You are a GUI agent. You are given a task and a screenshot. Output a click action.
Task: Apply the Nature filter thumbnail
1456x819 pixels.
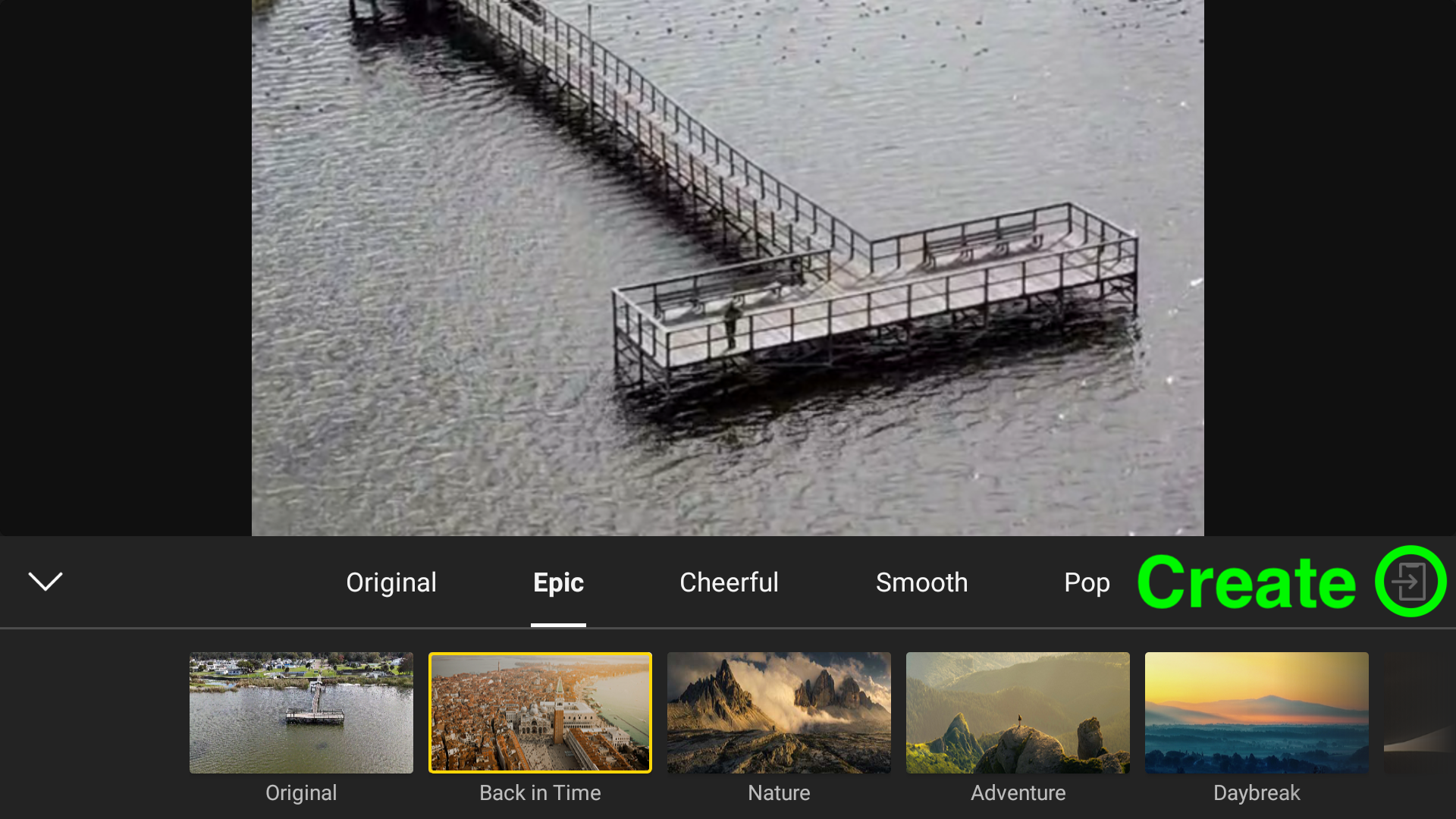(779, 713)
